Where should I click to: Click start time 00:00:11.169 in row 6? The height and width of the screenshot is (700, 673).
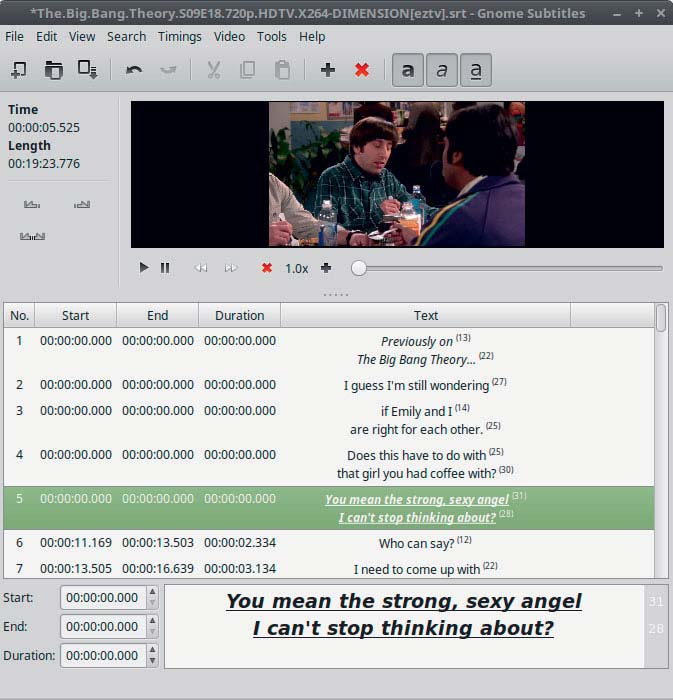click(x=76, y=543)
